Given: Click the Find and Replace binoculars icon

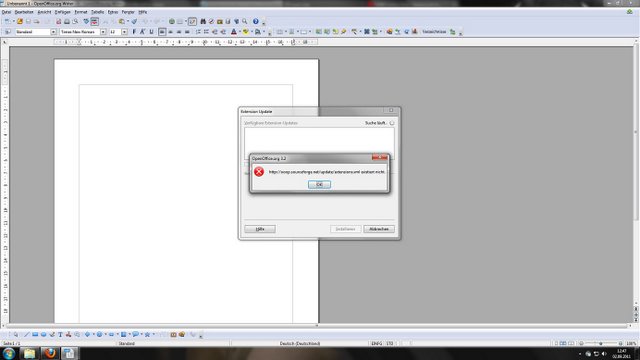Looking at the screenshot, I should [x=203, y=21].
